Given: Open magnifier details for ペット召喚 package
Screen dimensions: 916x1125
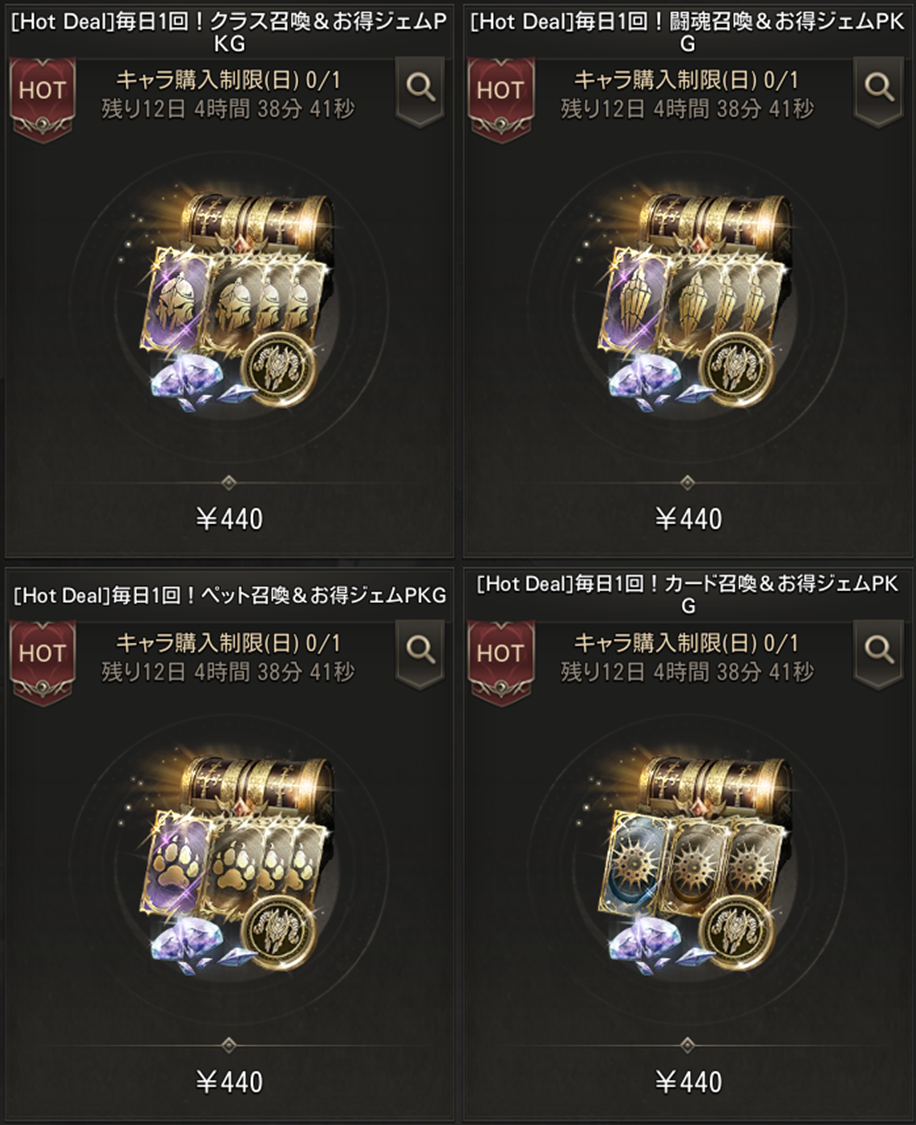Looking at the screenshot, I should click(420, 654).
